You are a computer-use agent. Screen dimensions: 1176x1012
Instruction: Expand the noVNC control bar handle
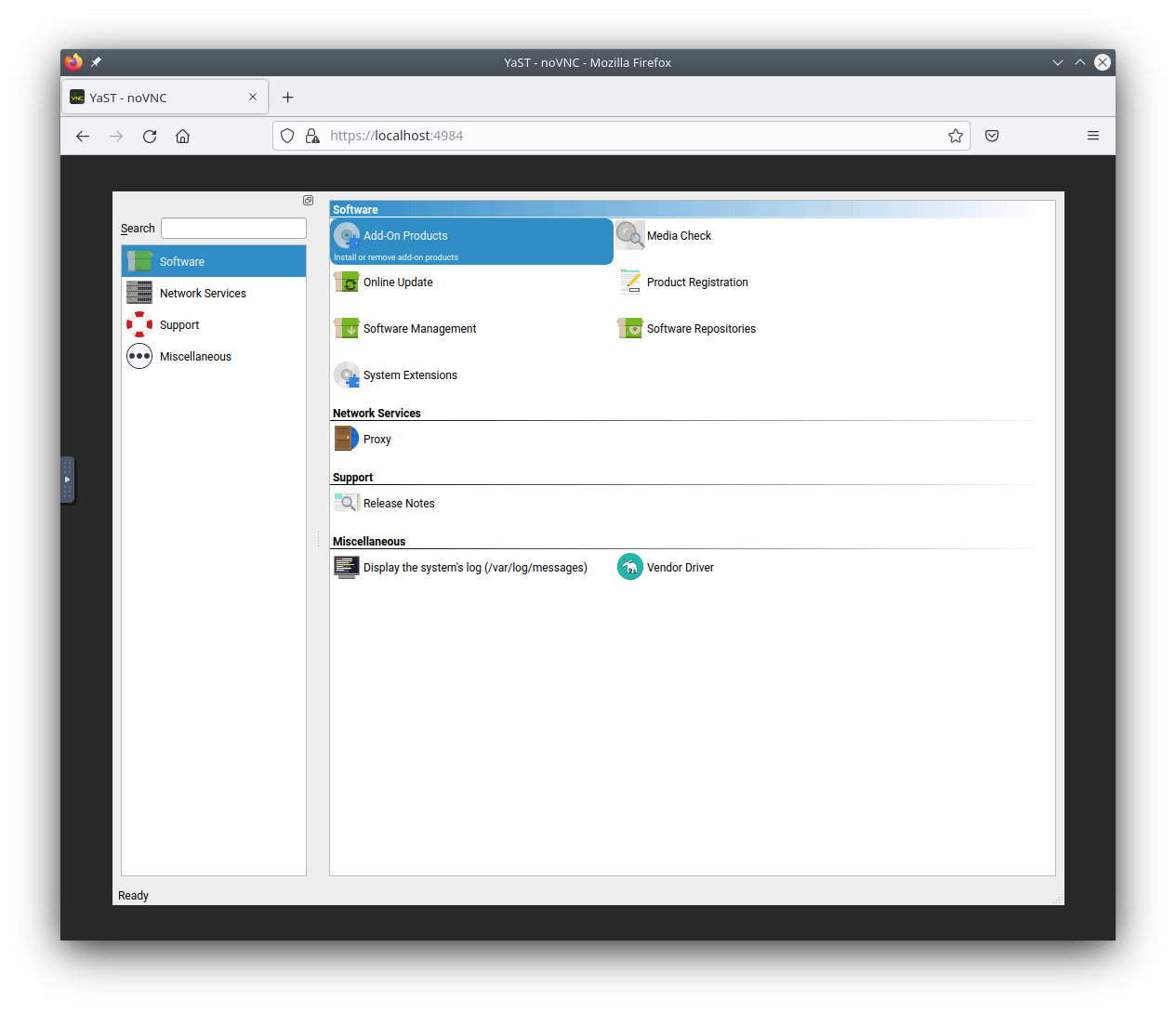67,480
